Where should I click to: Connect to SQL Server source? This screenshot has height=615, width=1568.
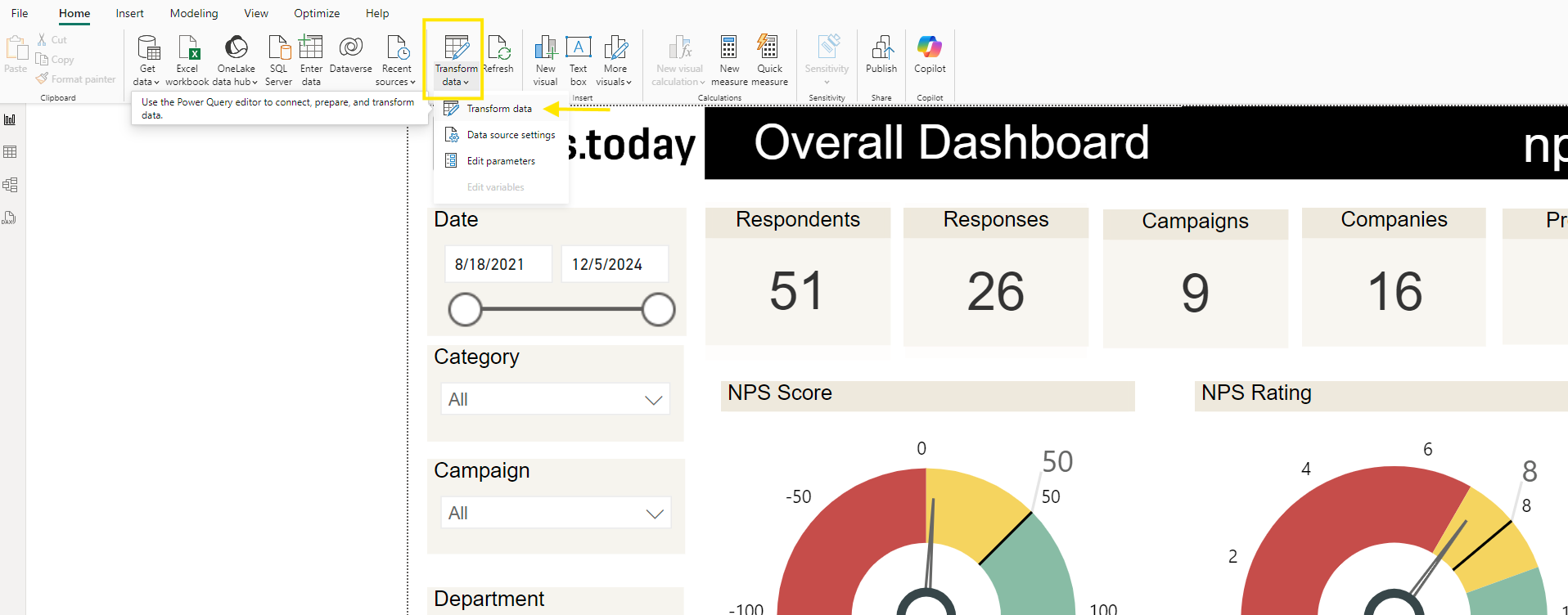pos(278,49)
